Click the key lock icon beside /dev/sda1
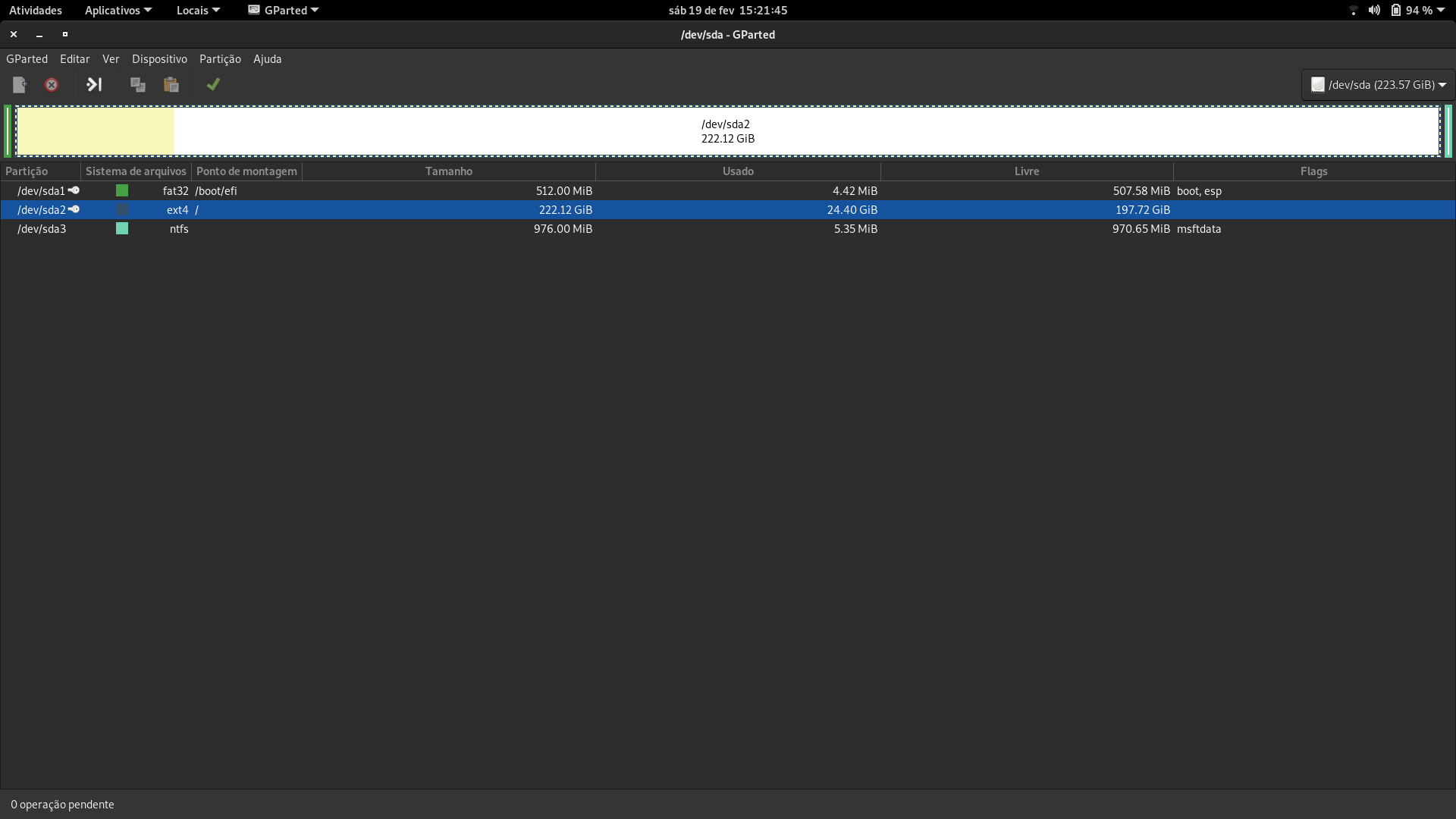 [x=74, y=190]
